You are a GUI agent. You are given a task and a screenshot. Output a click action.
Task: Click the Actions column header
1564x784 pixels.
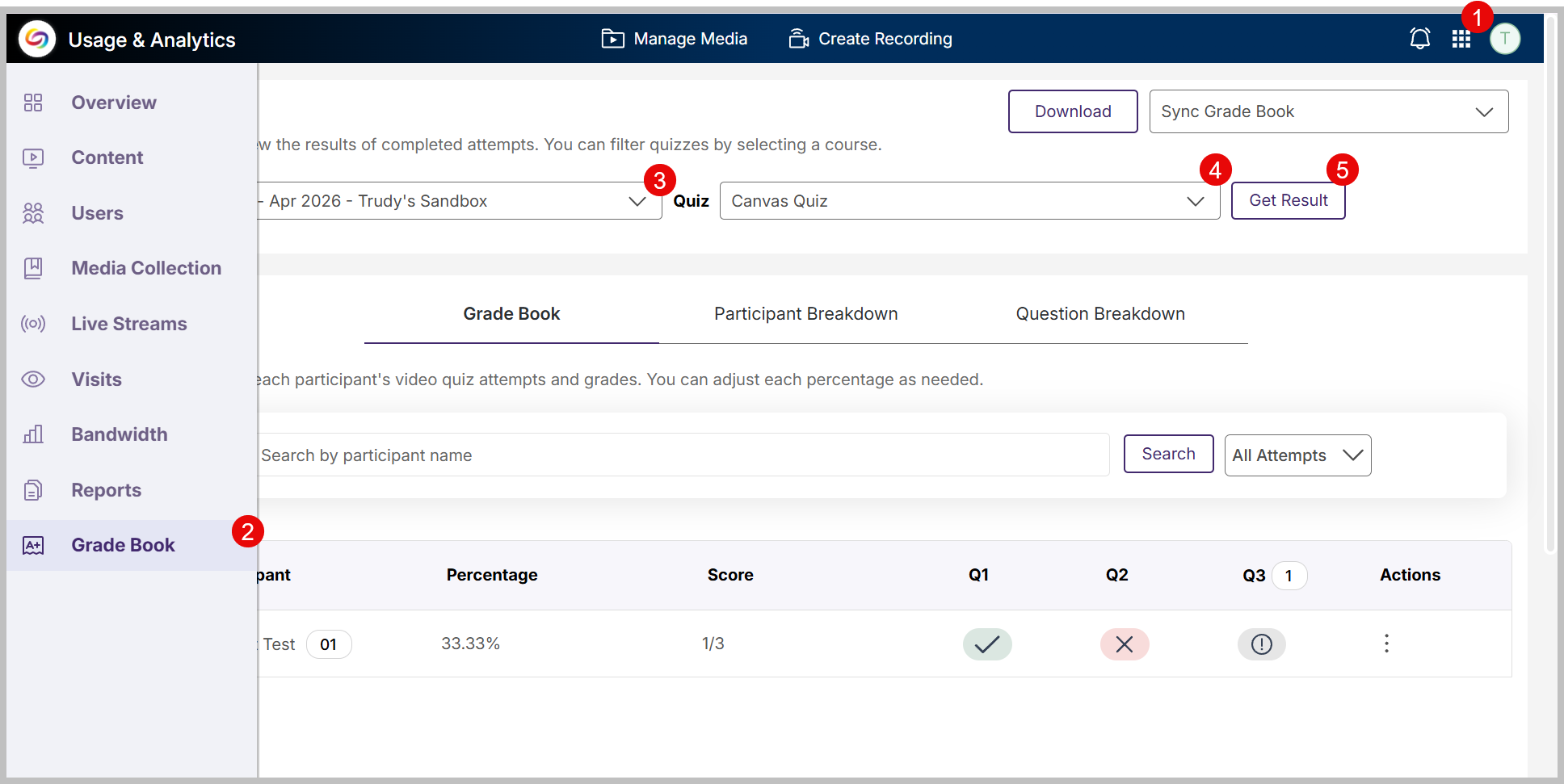point(1410,575)
